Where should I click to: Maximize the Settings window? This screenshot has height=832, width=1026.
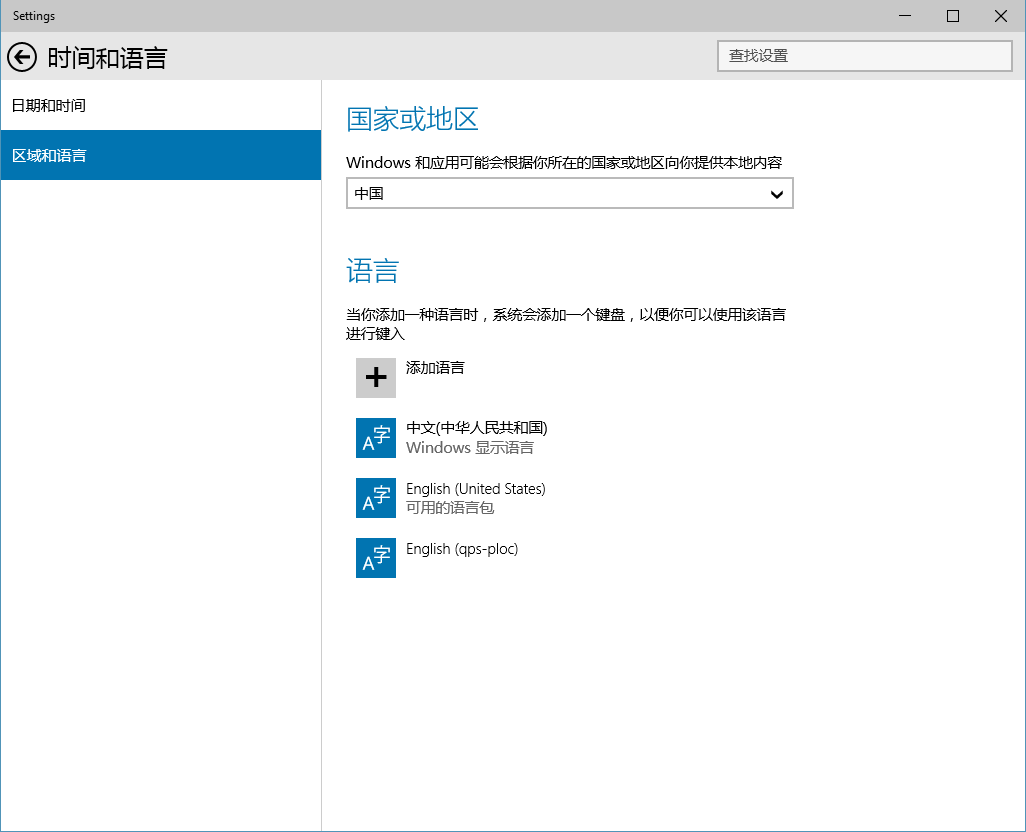pyautogui.click(x=953, y=16)
